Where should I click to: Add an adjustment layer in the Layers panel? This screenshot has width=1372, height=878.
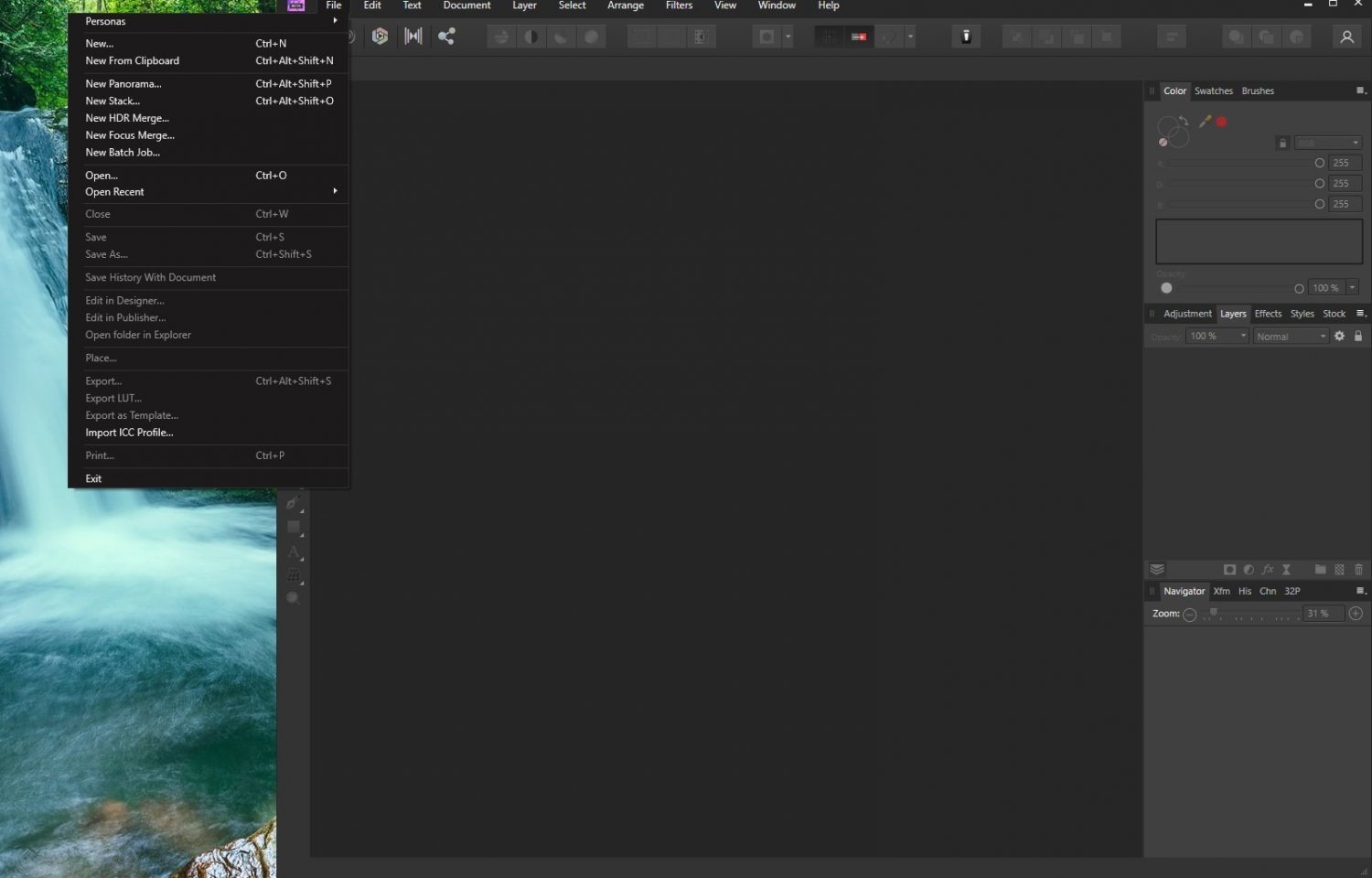pos(1249,569)
